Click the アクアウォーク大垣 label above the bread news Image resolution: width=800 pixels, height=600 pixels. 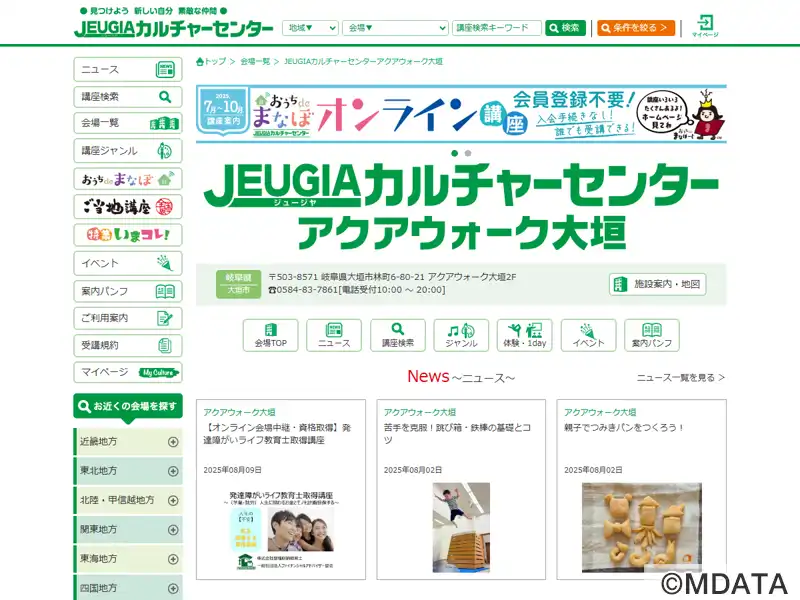click(600, 412)
